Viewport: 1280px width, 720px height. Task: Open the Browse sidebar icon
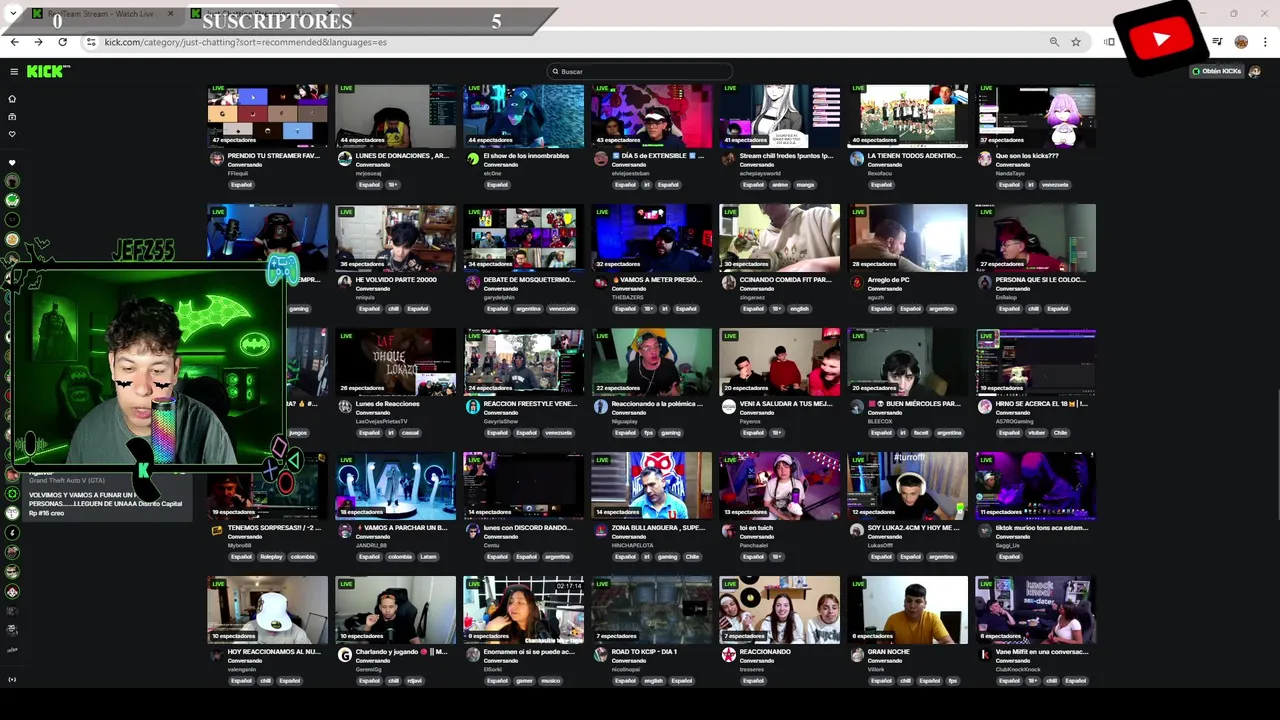[x=12, y=116]
